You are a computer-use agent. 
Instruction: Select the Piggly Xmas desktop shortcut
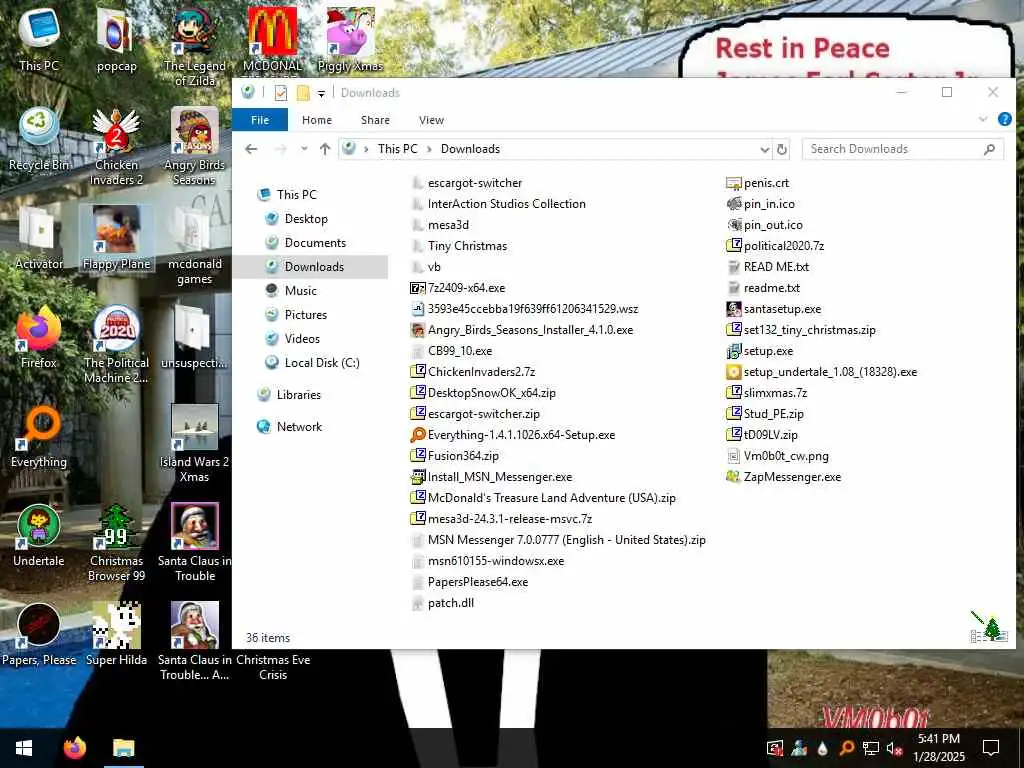tap(350, 40)
